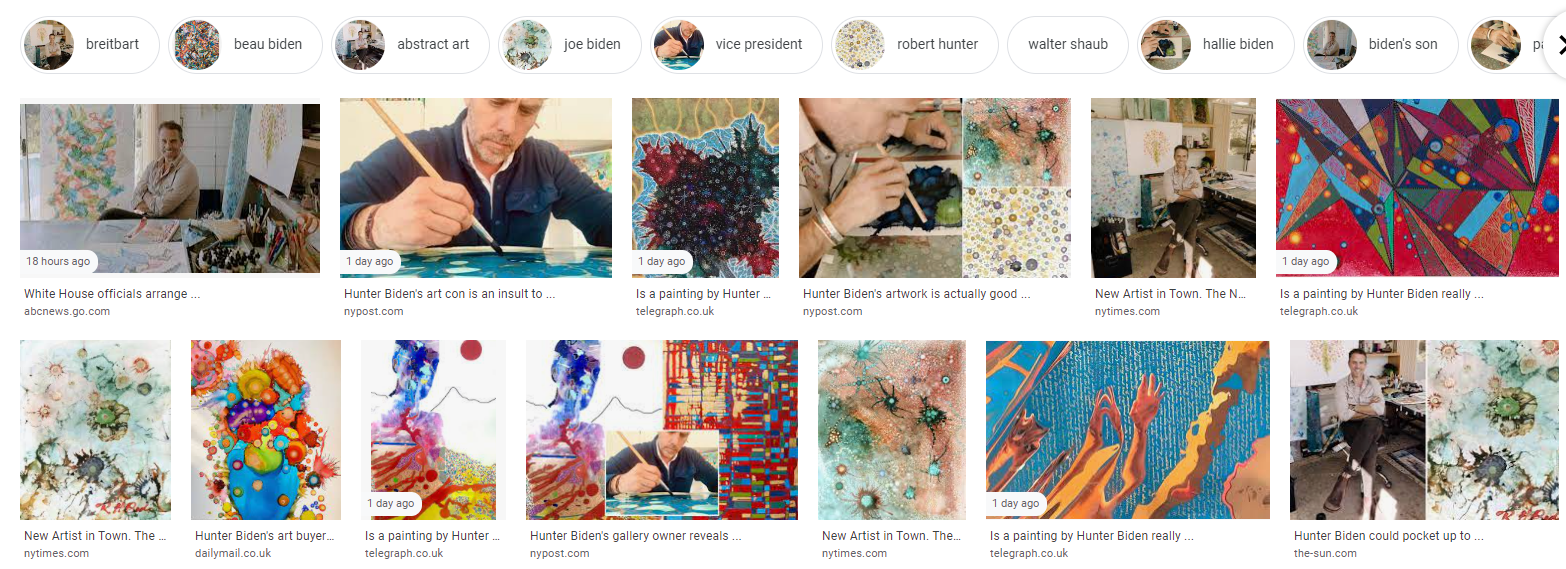Screen dimensions: 1566x569
Task: Click the breitbart chip thumbnail icon
Action: [49, 45]
